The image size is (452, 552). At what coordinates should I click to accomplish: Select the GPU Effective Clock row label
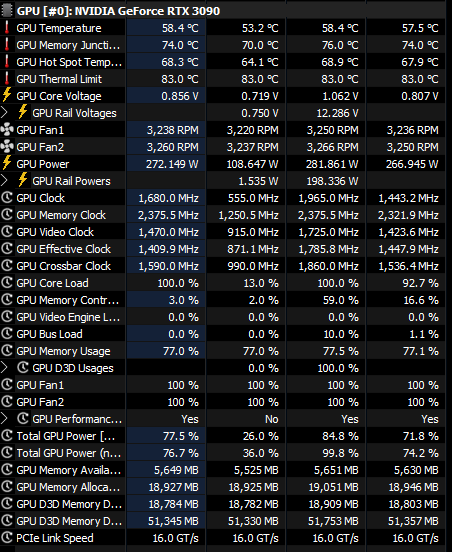(x=63, y=249)
